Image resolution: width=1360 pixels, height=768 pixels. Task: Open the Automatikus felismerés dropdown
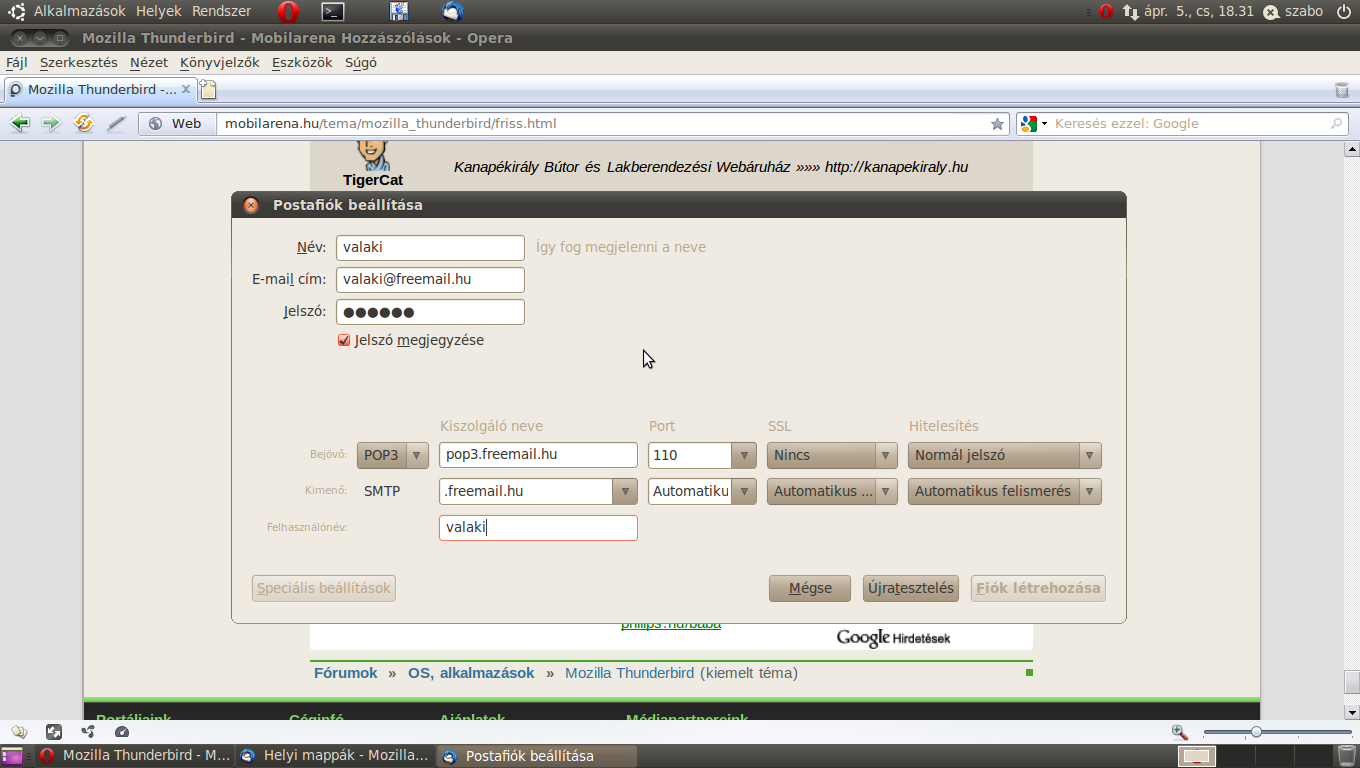[1005, 491]
